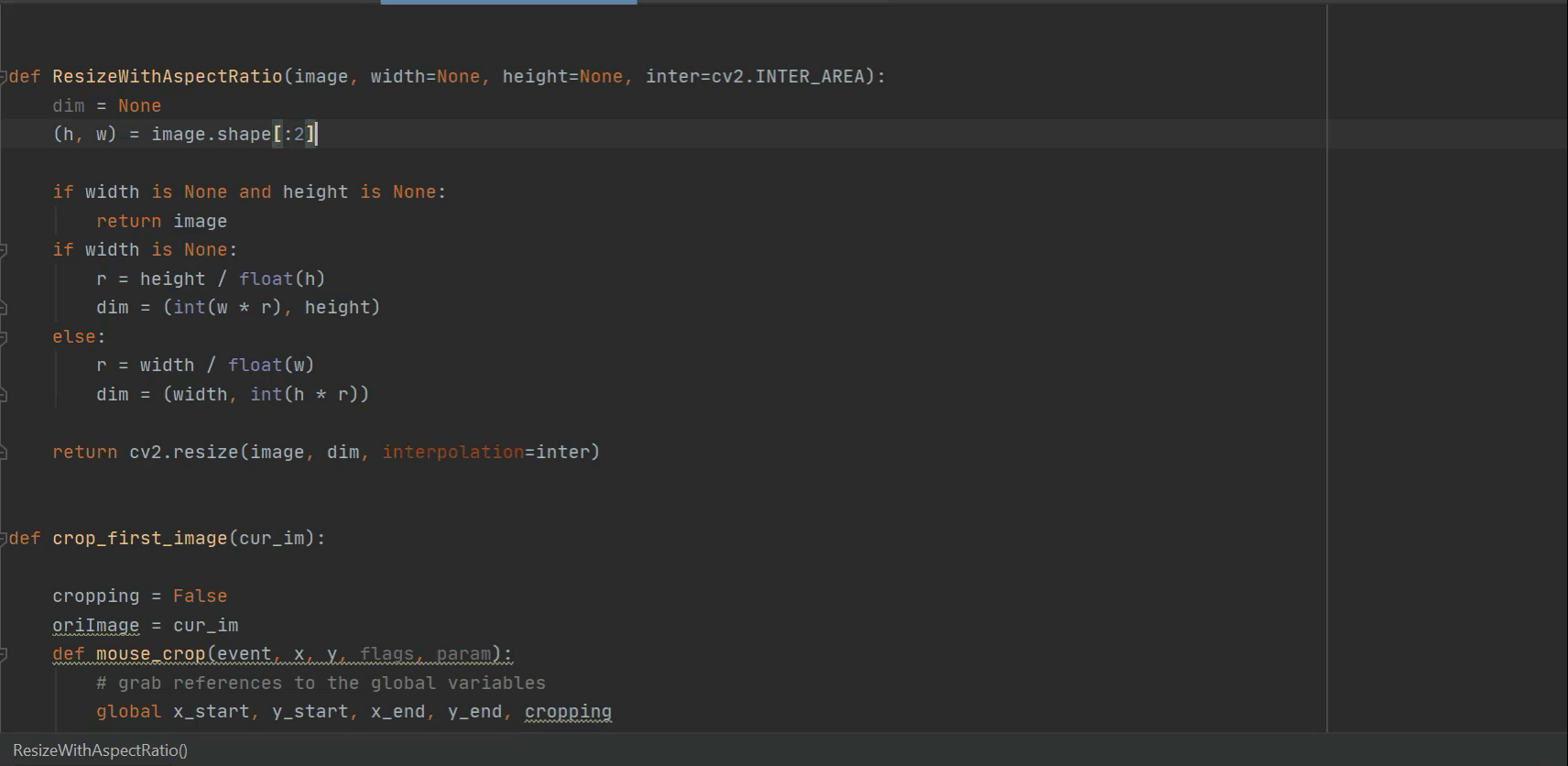Fold the nested mouse_crop function
The image size is (1568, 766).
coord(4,654)
